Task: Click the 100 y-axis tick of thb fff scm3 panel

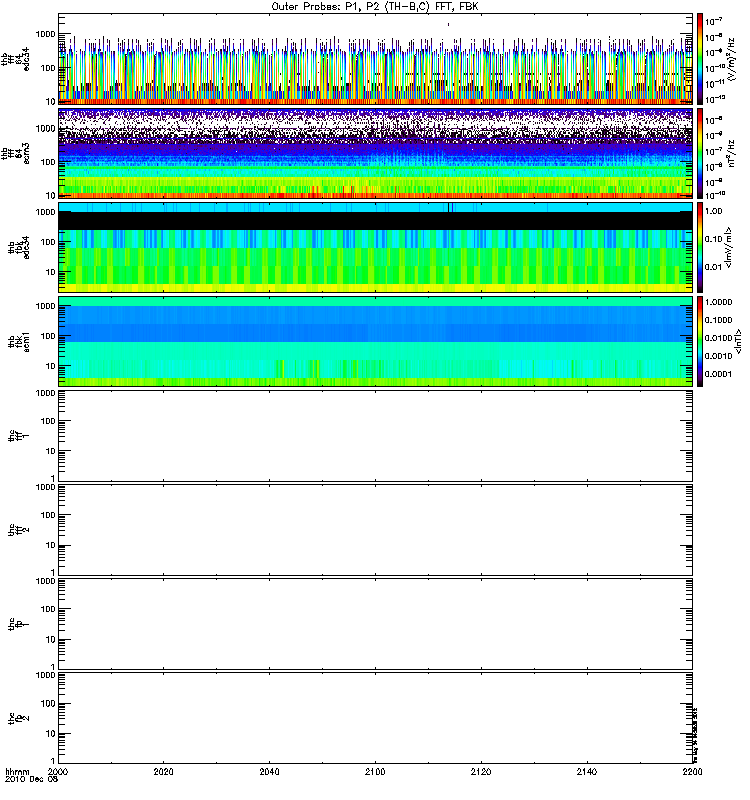Action: click(x=48, y=162)
